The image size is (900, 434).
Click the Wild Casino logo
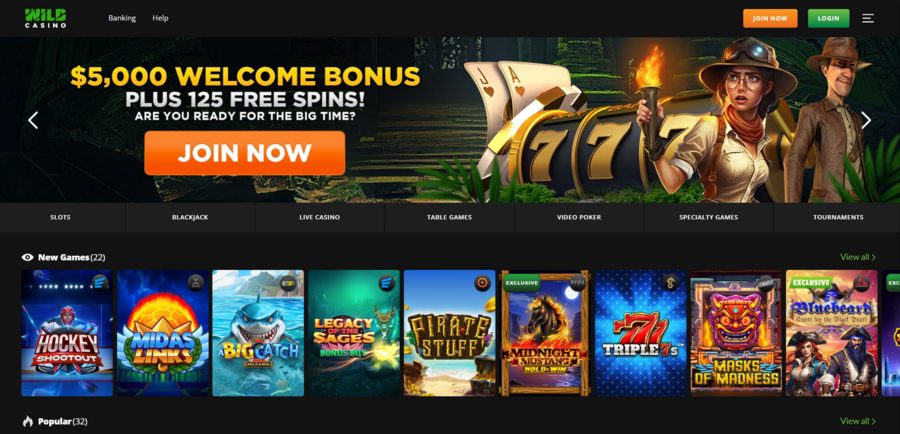45,18
